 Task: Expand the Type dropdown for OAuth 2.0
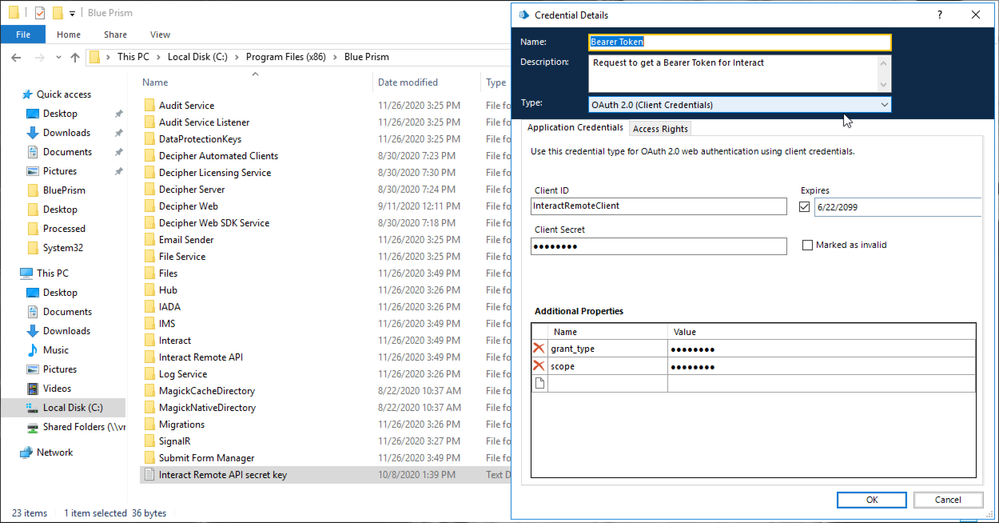click(x=884, y=104)
